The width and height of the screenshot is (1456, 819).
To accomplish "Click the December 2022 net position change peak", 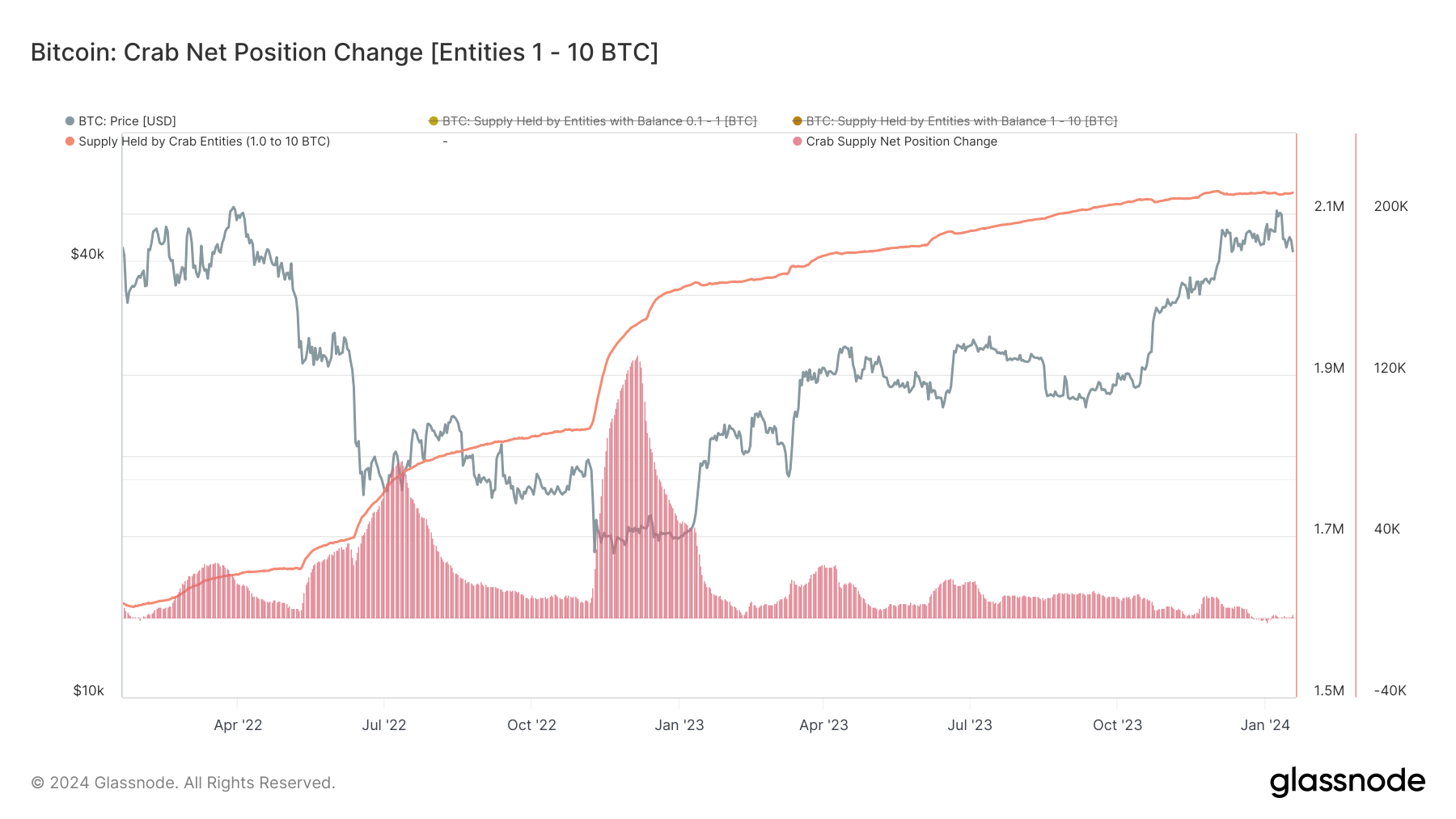I will [637, 357].
